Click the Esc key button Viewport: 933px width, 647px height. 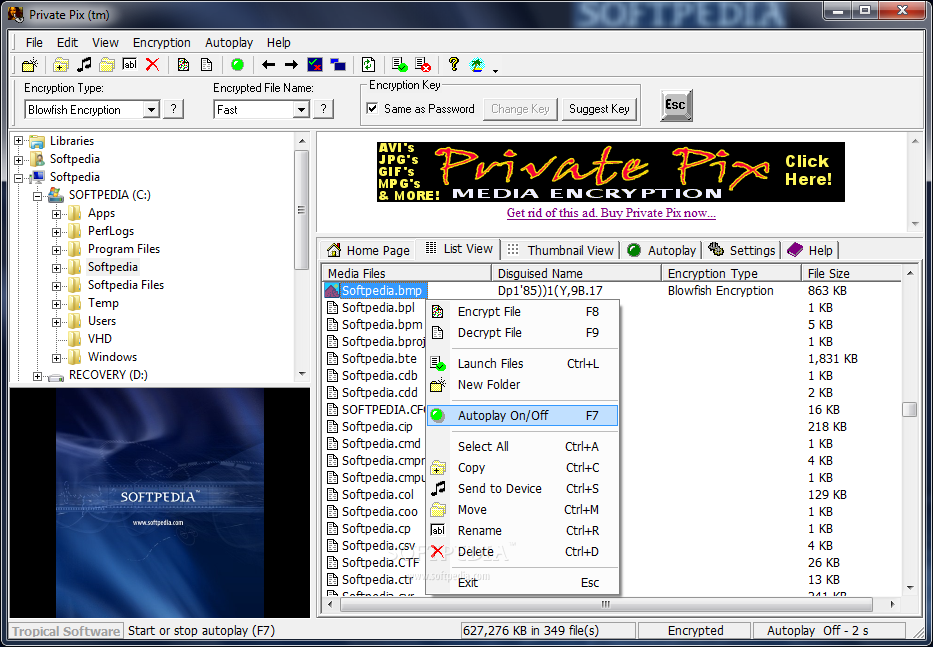coord(676,105)
